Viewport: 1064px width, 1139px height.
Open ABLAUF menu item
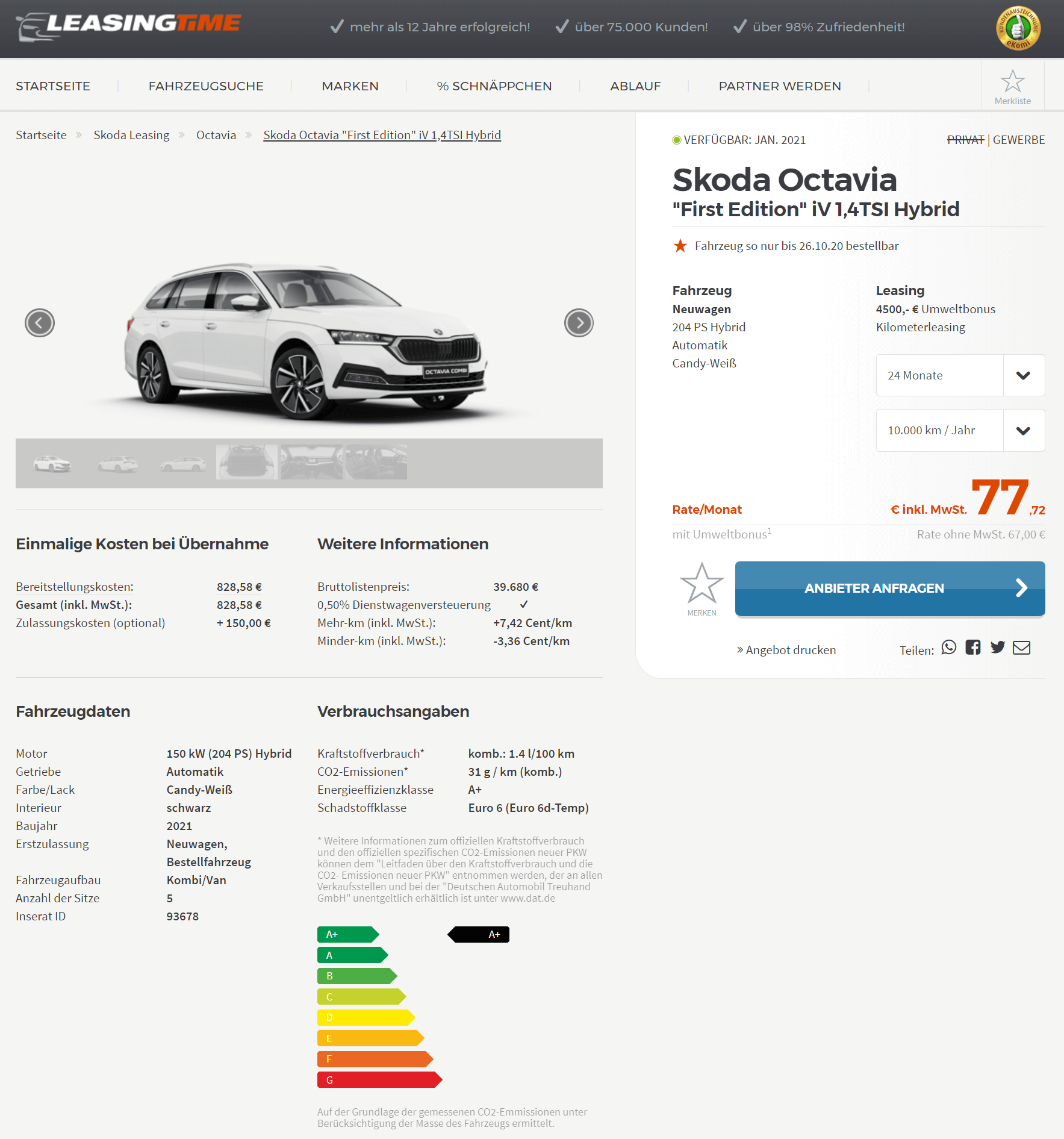click(635, 86)
